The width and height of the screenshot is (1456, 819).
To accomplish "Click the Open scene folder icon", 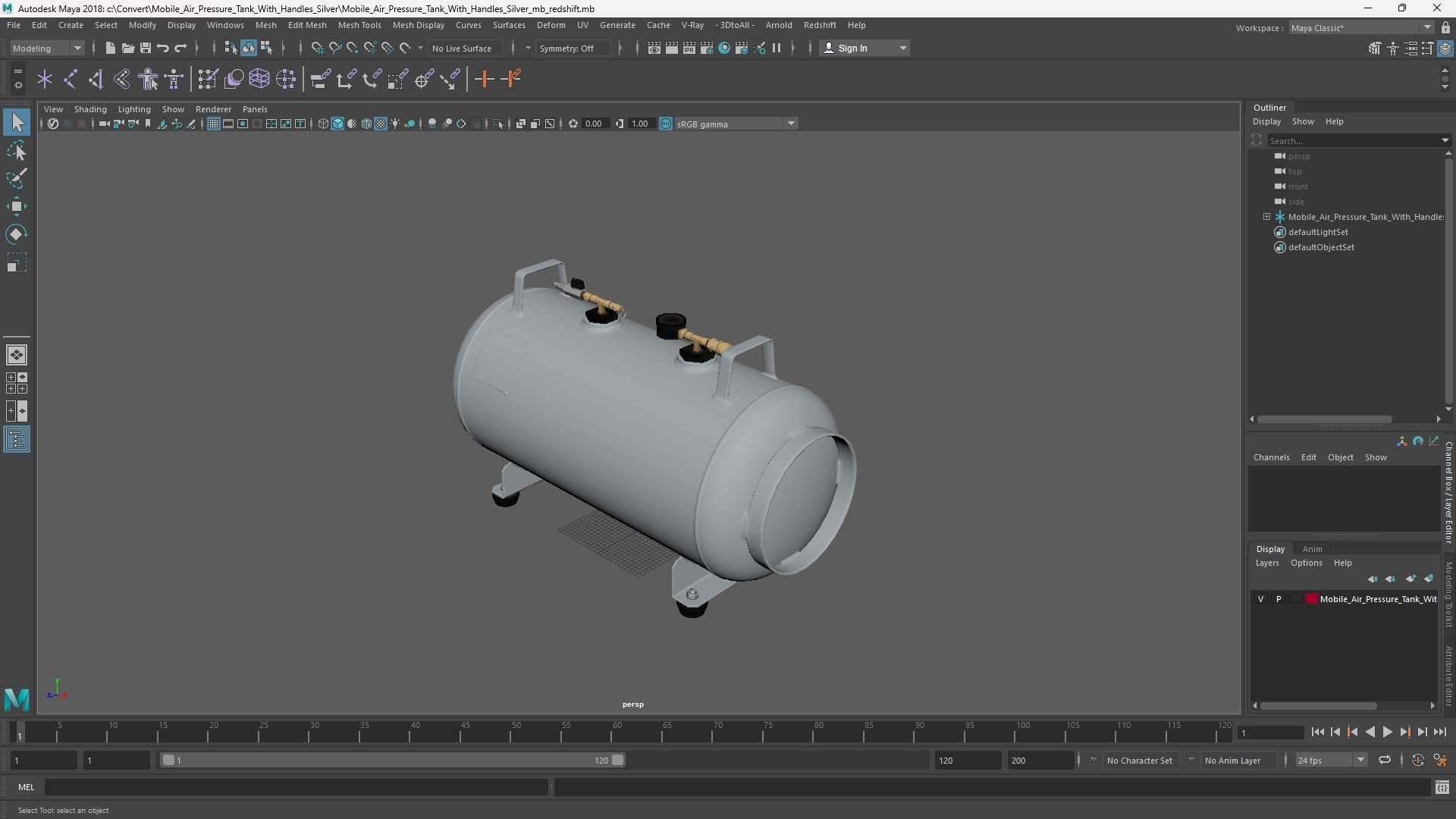I will (x=127, y=48).
